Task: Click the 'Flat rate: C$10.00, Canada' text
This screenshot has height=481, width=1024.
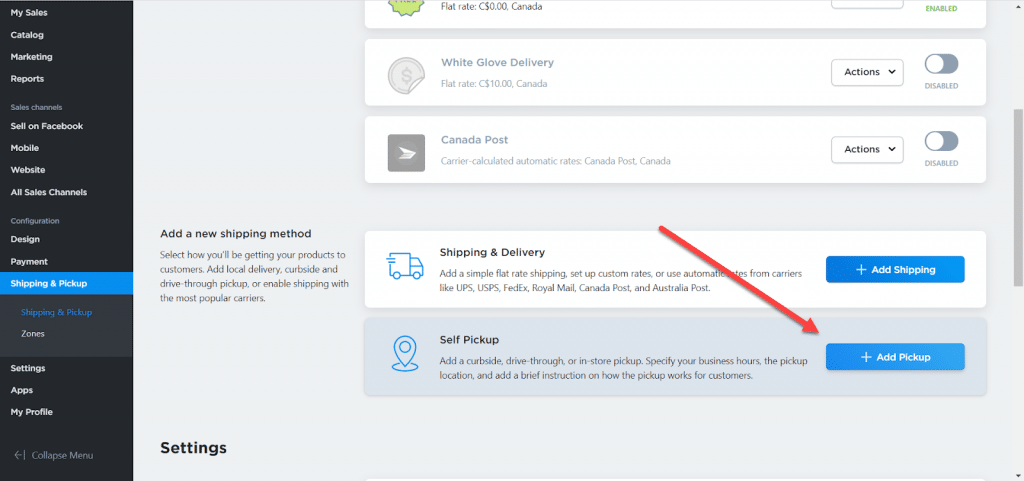Action: pyautogui.click(x=494, y=84)
